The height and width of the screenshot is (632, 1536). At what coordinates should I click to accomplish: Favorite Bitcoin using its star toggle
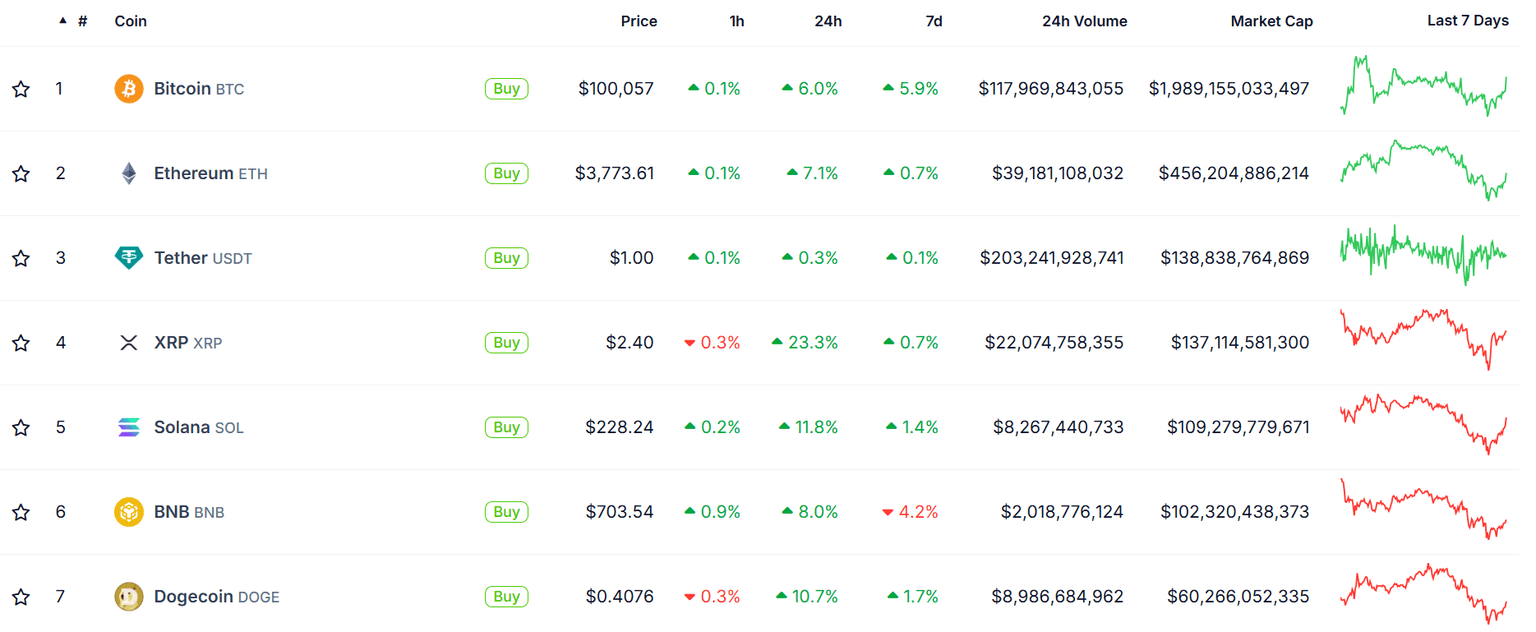(x=21, y=88)
